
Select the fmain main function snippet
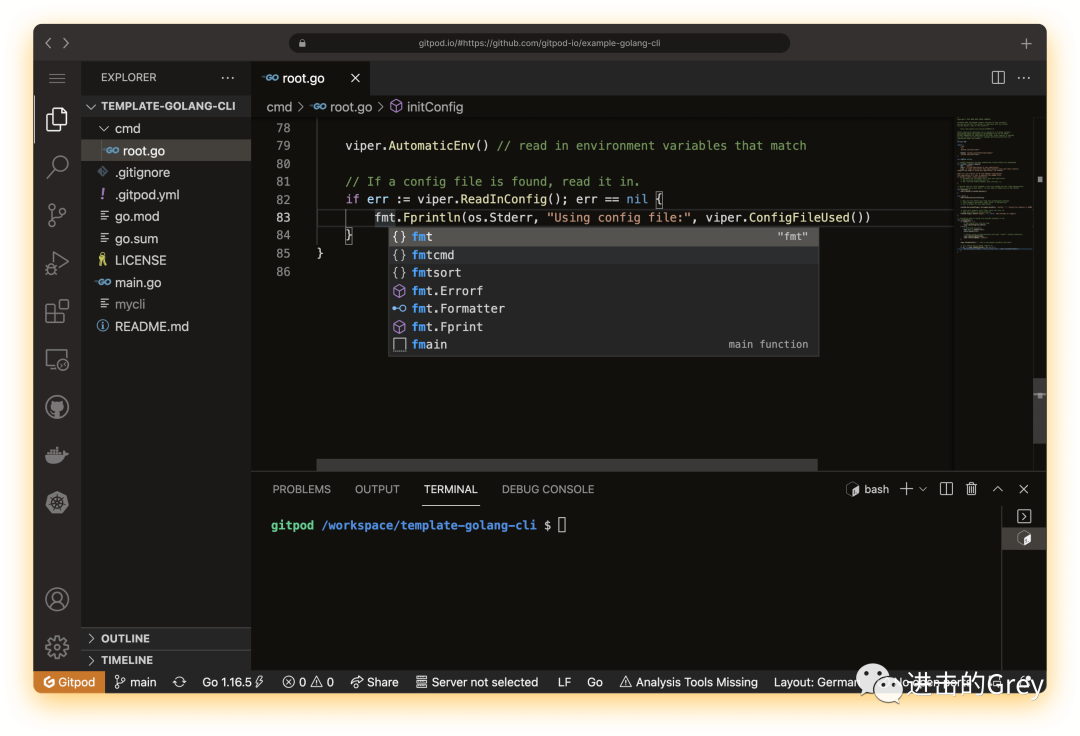point(604,344)
